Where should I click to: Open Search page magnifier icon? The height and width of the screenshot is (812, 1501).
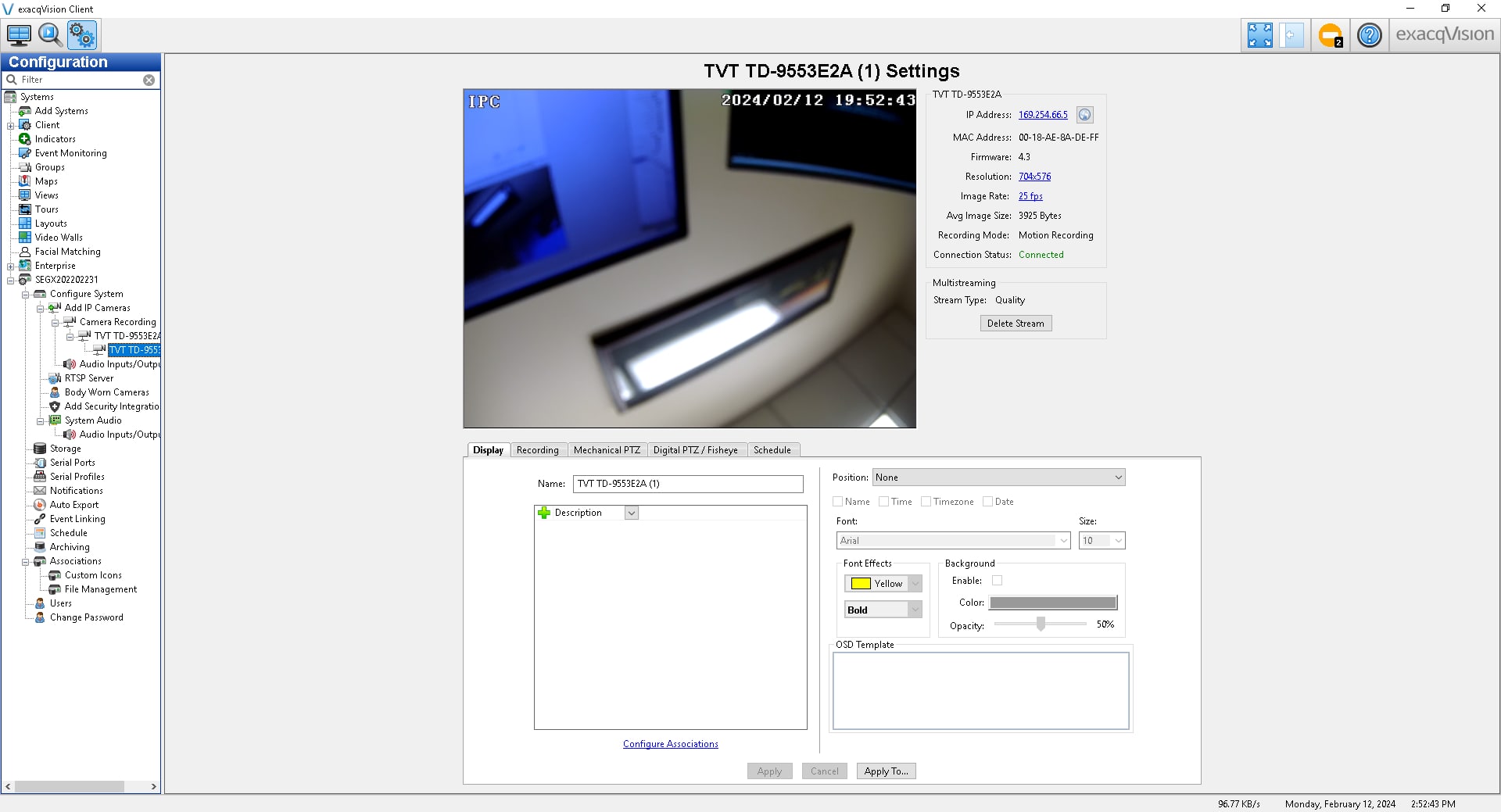[50, 35]
